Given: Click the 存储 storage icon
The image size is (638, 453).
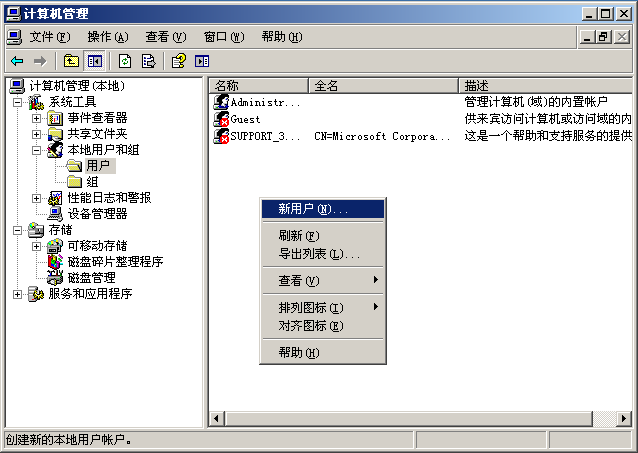Looking at the screenshot, I should coord(36,230).
